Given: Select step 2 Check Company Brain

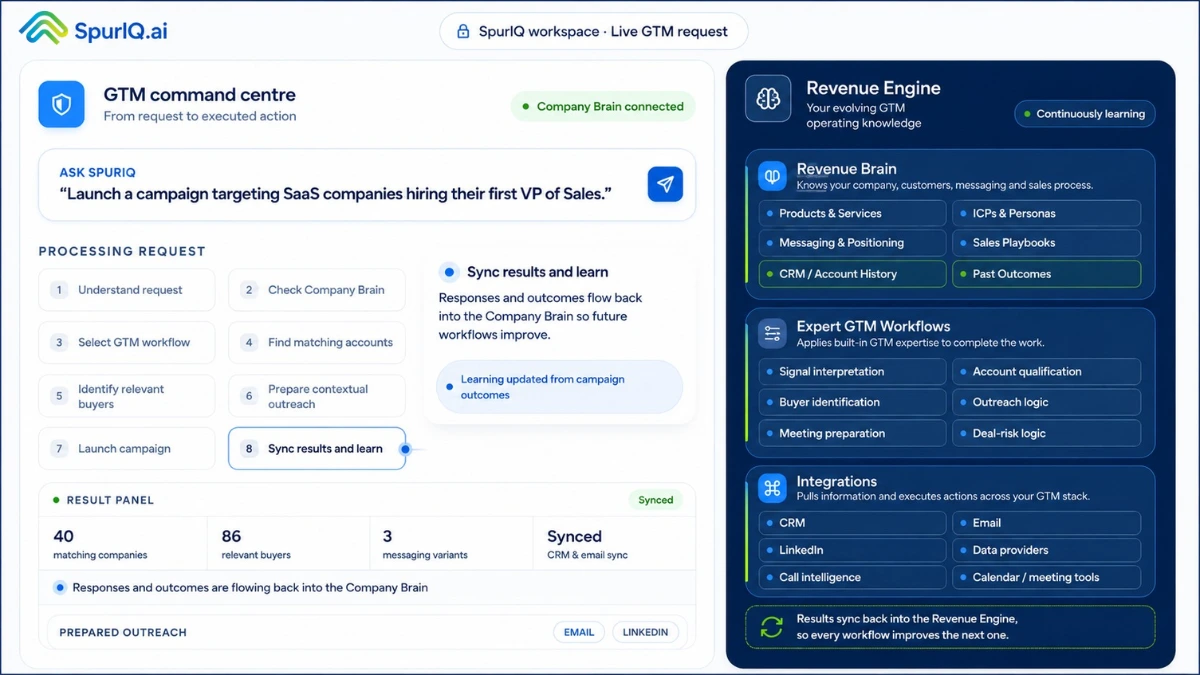Looking at the screenshot, I should 317,290.
